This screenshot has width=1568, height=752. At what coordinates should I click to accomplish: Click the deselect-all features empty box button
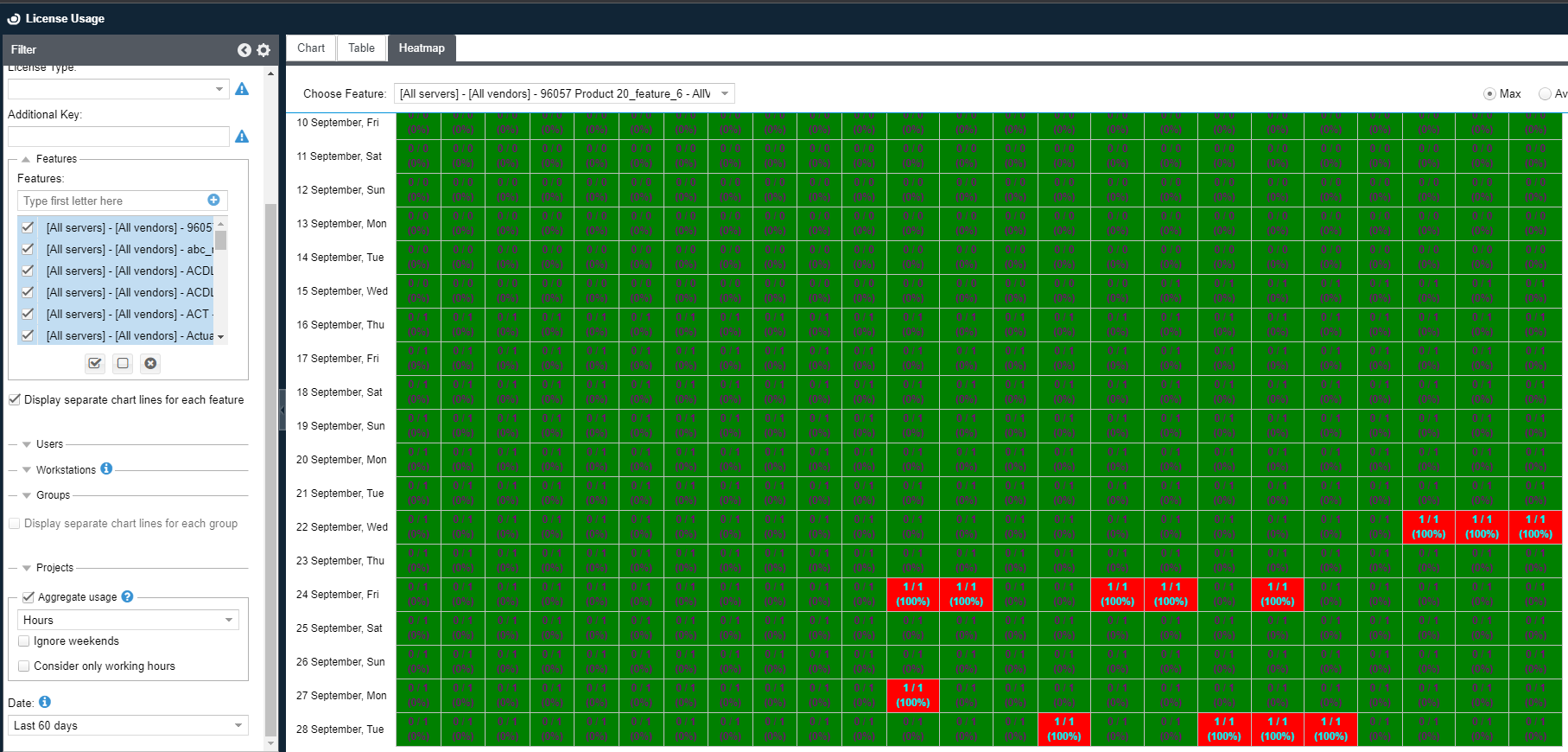click(123, 364)
